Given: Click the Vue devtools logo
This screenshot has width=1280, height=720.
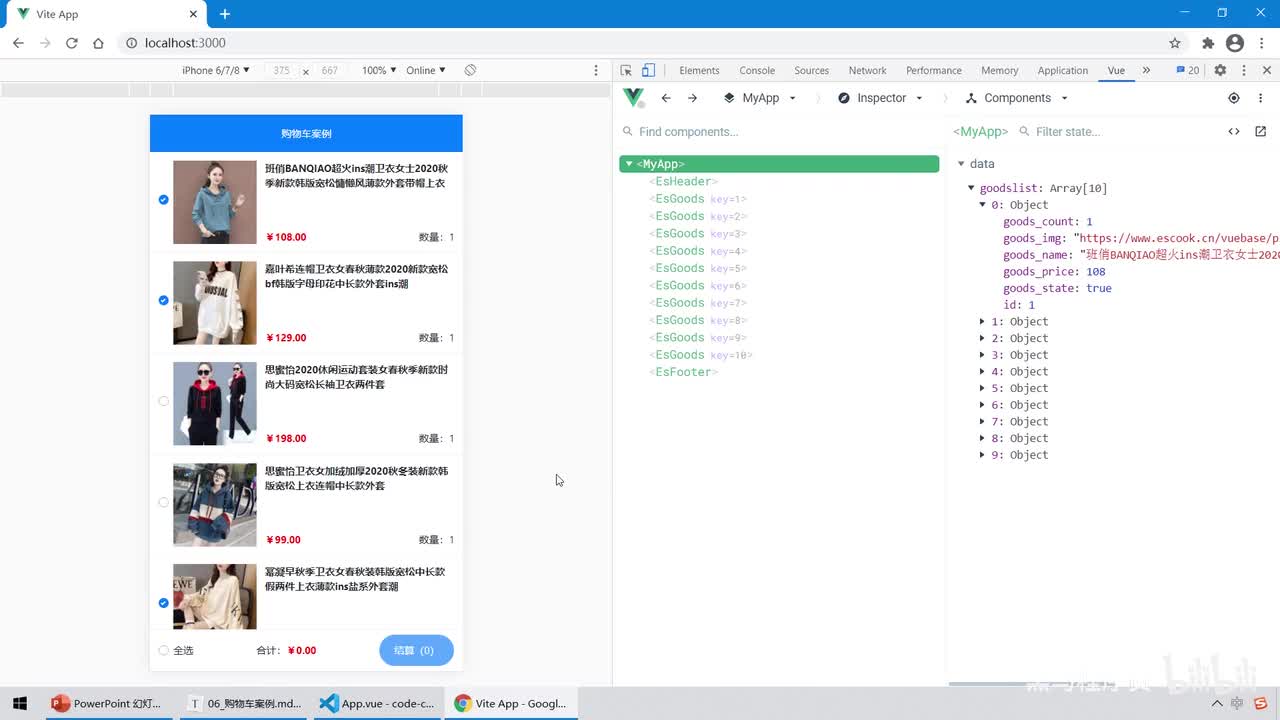Looking at the screenshot, I should [634, 98].
